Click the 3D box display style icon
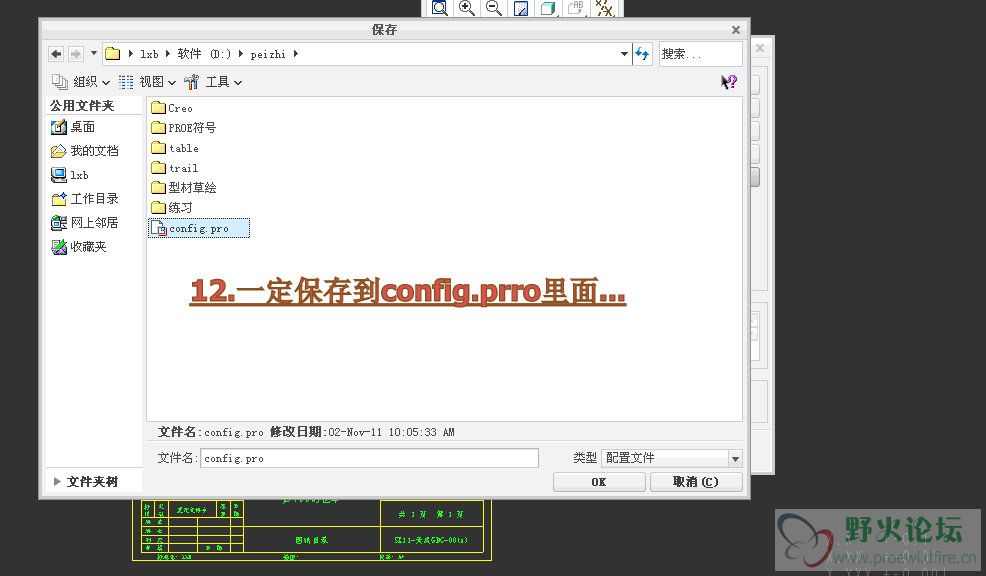986x576 pixels. (548, 8)
